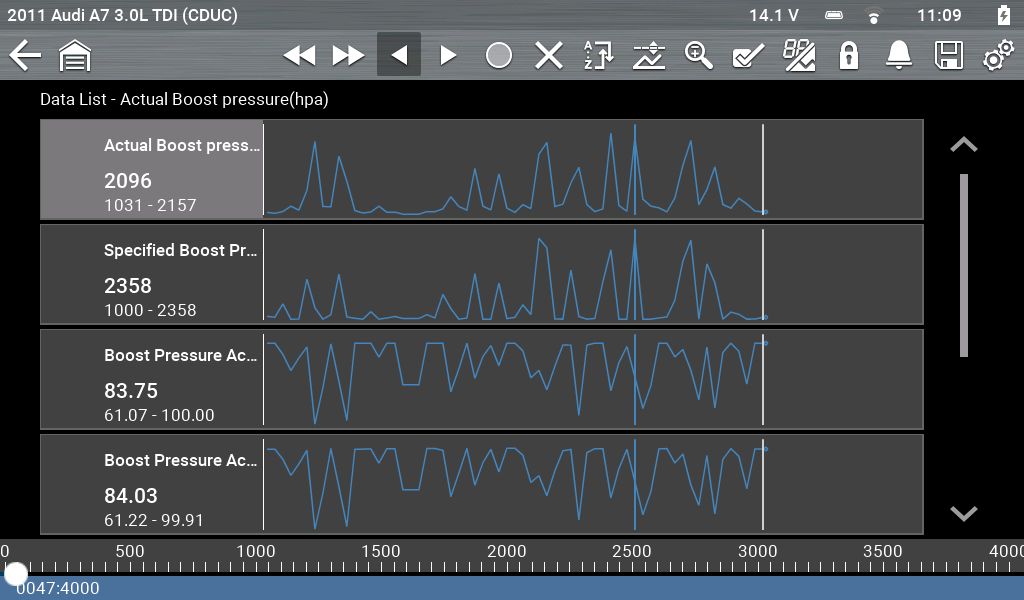The width and height of the screenshot is (1024, 600).
Task: Select the Specified Boost Pressure row
Action: (152, 275)
